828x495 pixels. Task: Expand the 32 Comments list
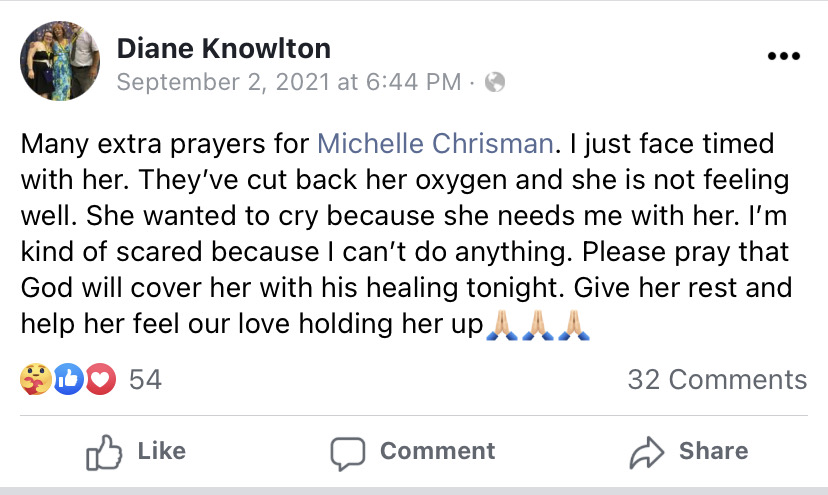(716, 380)
